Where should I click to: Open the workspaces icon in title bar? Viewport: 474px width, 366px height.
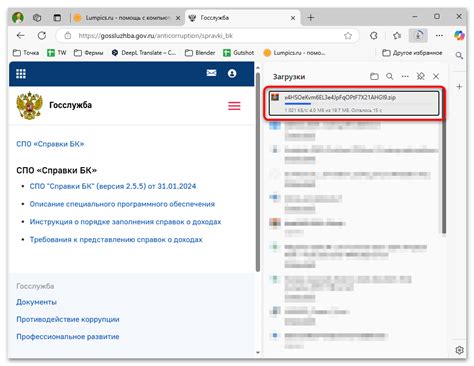pyautogui.click(x=37, y=18)
